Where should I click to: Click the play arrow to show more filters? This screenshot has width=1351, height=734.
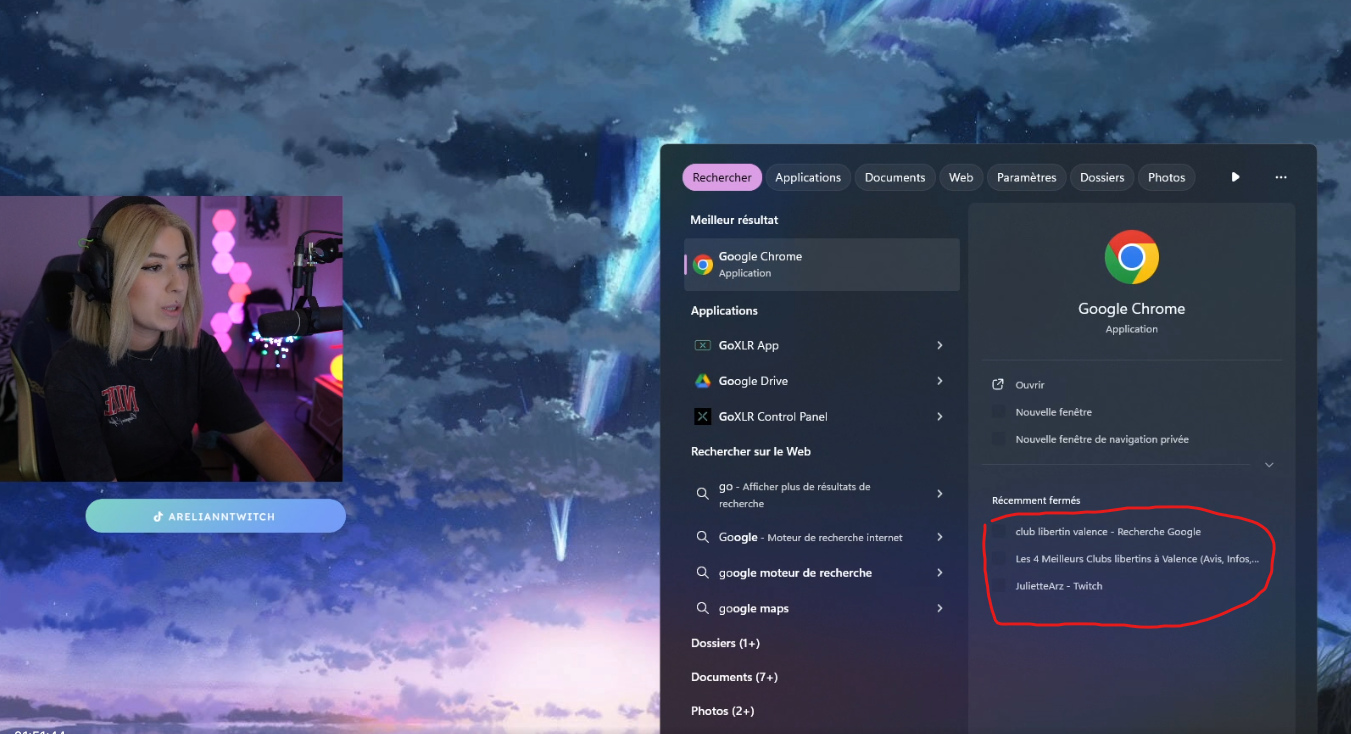coord(1235,177)
